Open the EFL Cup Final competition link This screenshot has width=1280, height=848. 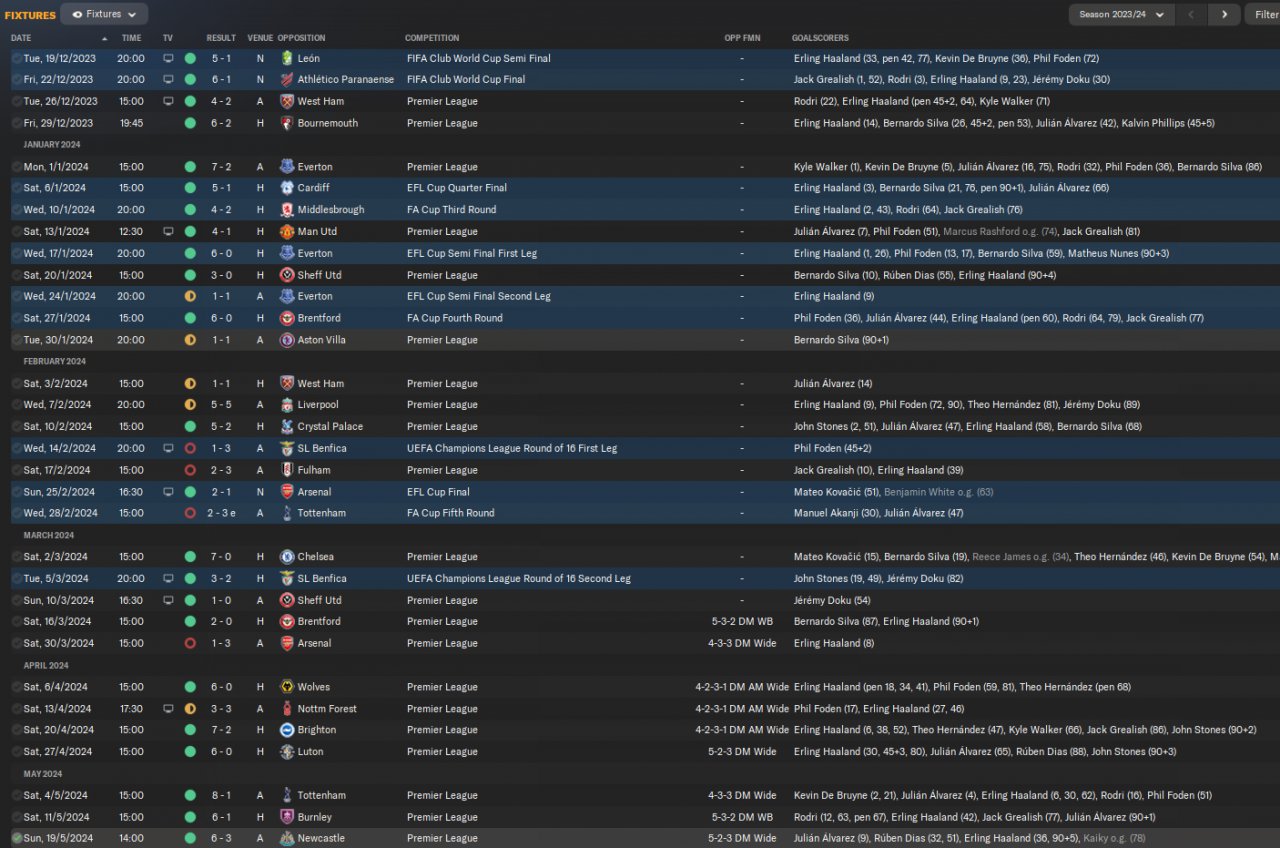(x=439, y=492)
